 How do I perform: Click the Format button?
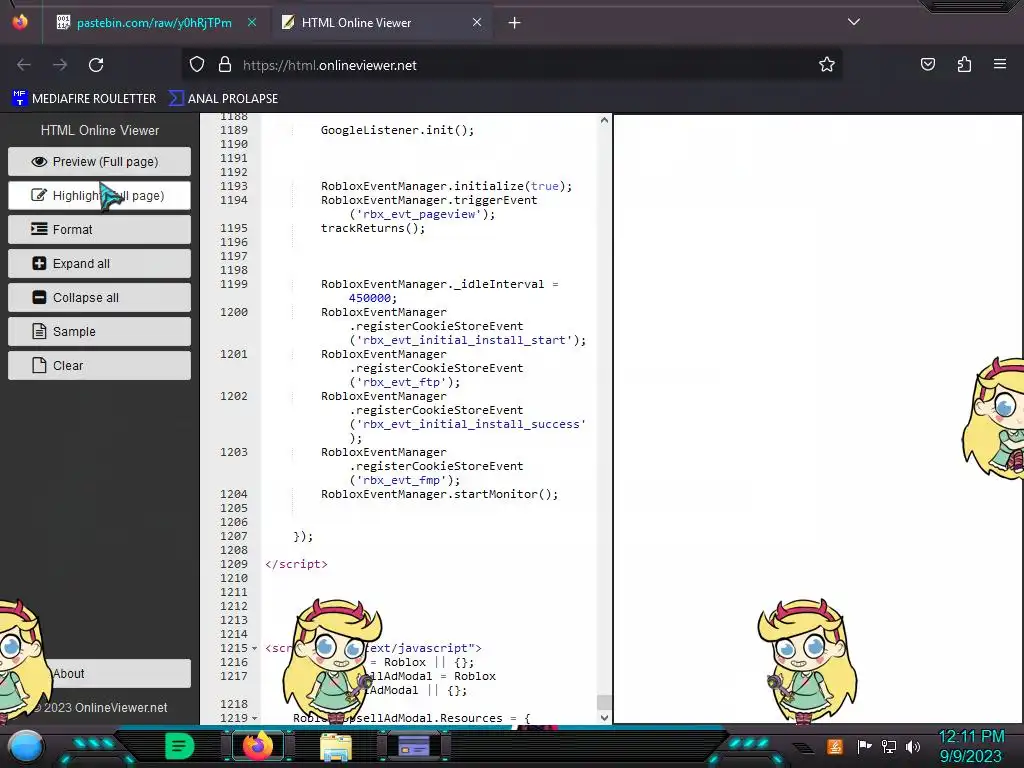click(99, 229)
